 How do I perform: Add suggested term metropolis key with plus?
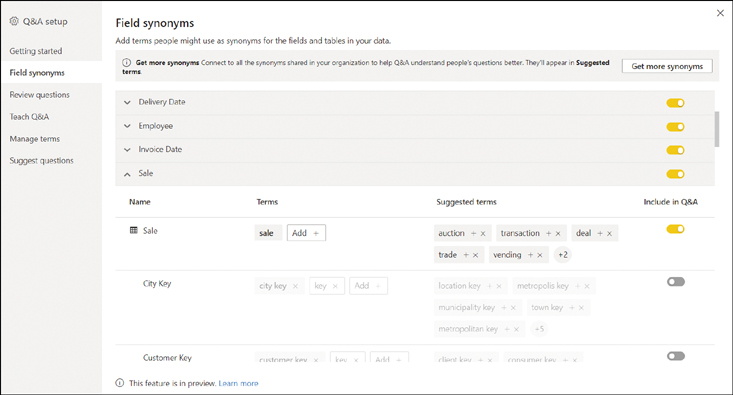(577, 286)
